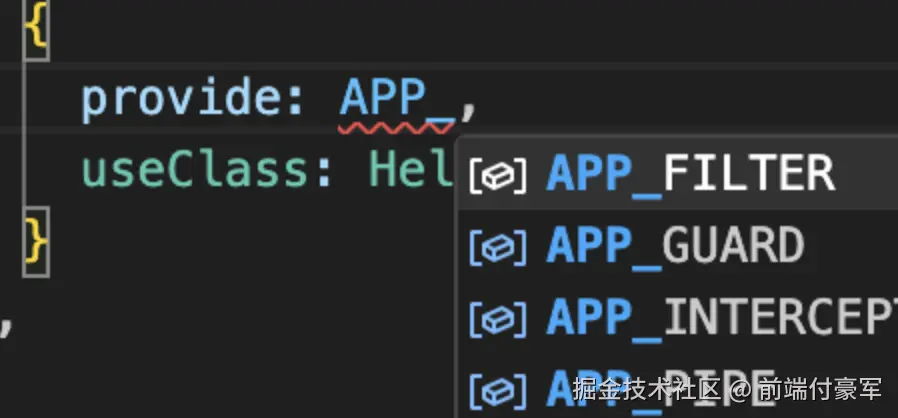The image size is (898, 418).
Task: Click the colon after useClass
Action: (324, 173)
